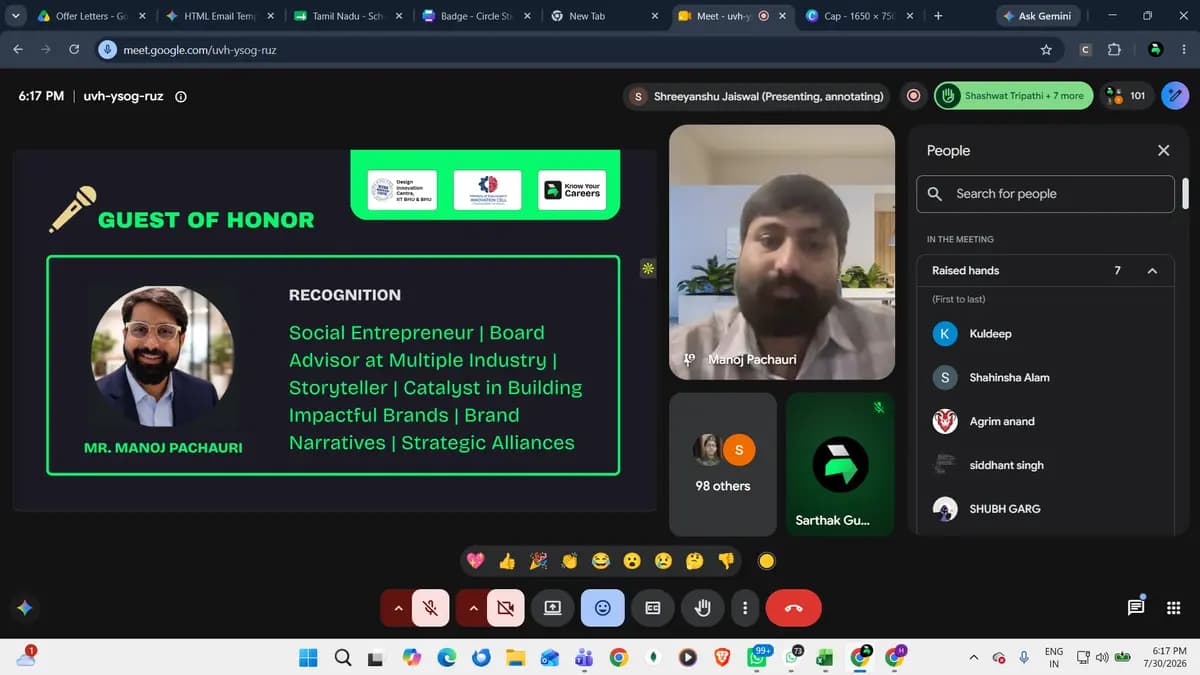
Task: Toggle the muted microphone button
Action: 430,607
